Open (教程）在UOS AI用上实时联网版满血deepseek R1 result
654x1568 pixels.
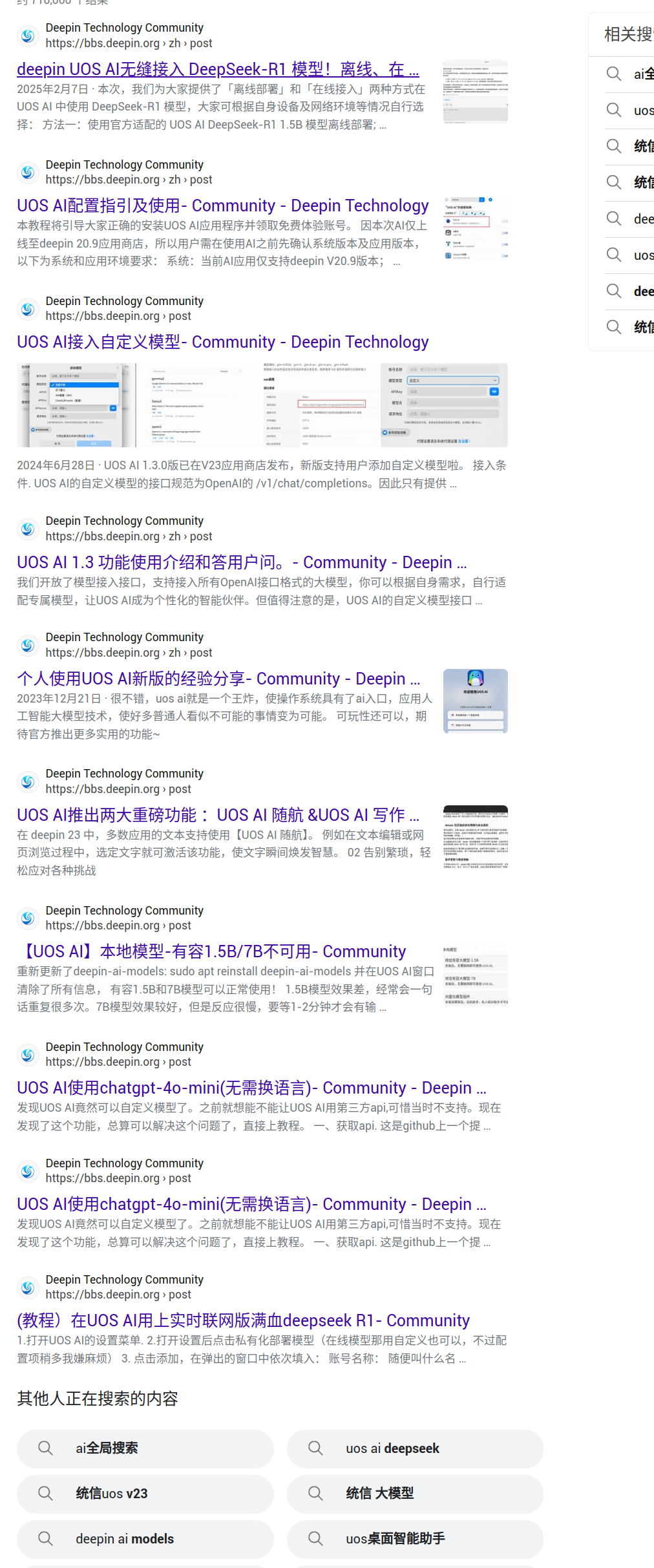pyautogui.click(x=243, y=1320)
